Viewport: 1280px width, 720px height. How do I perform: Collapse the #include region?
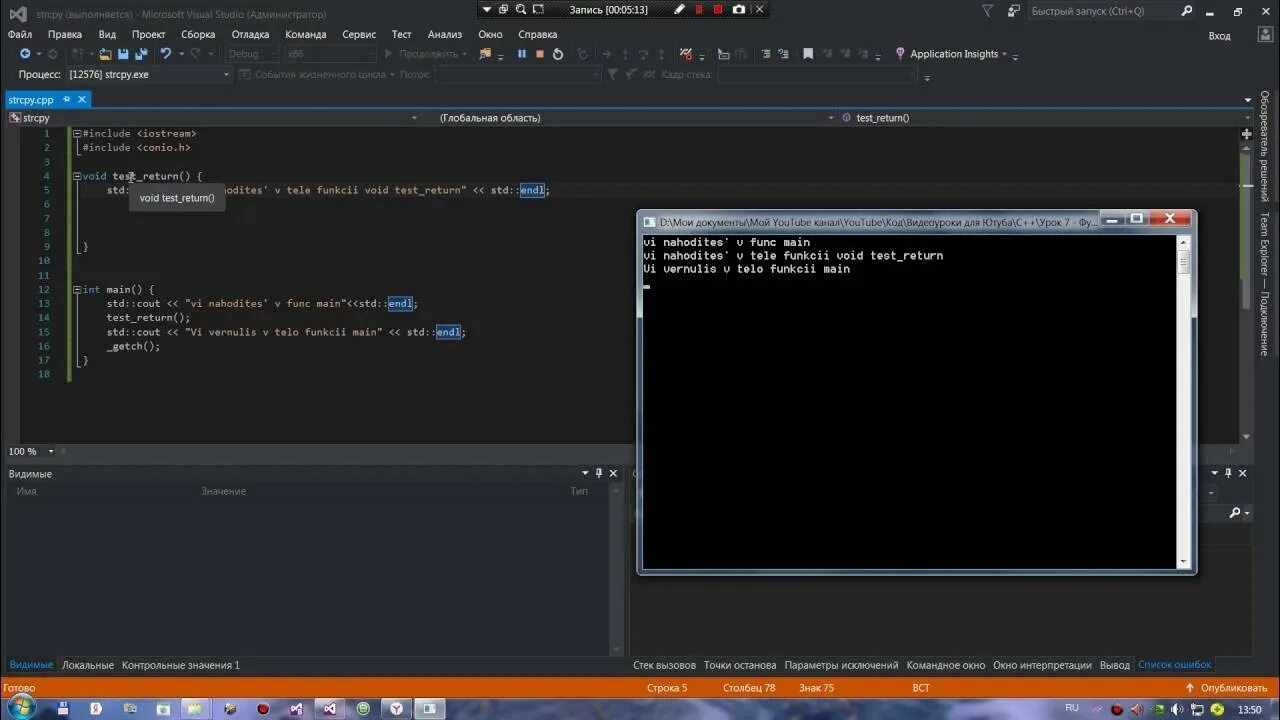coord(76,134)
